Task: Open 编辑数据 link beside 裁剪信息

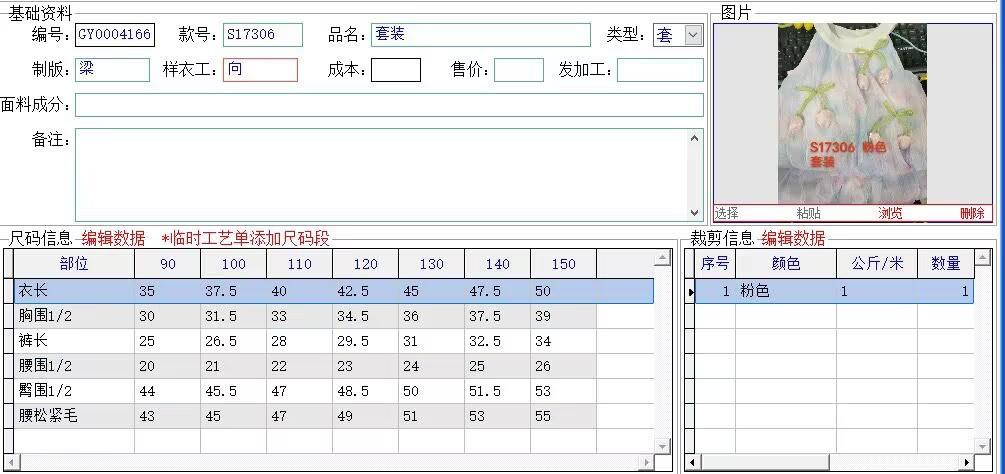Action: pos(793,238)
